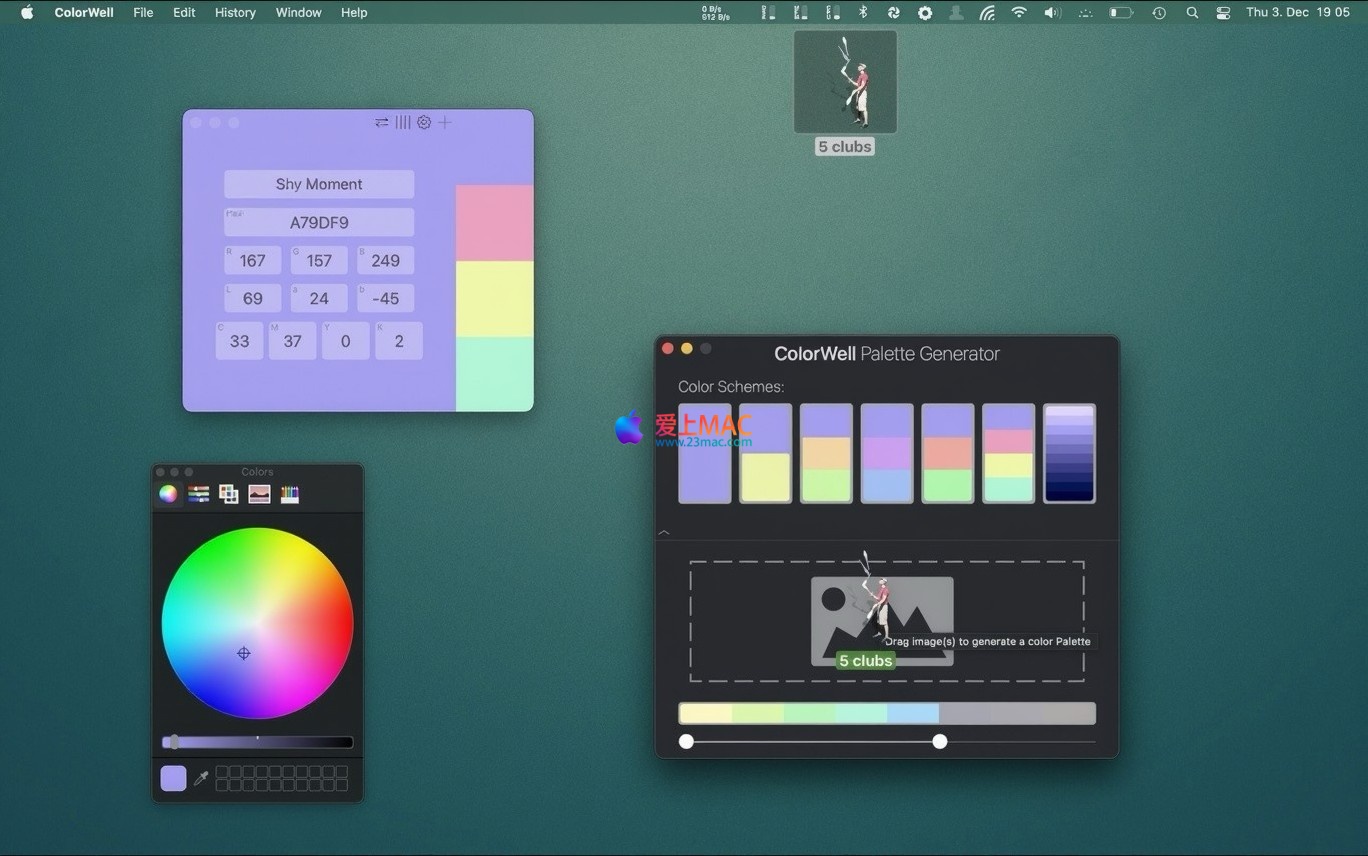1368x856 pixels.
Task: Choose the dark blue shades color scheme
Action: click(1069, 453)
